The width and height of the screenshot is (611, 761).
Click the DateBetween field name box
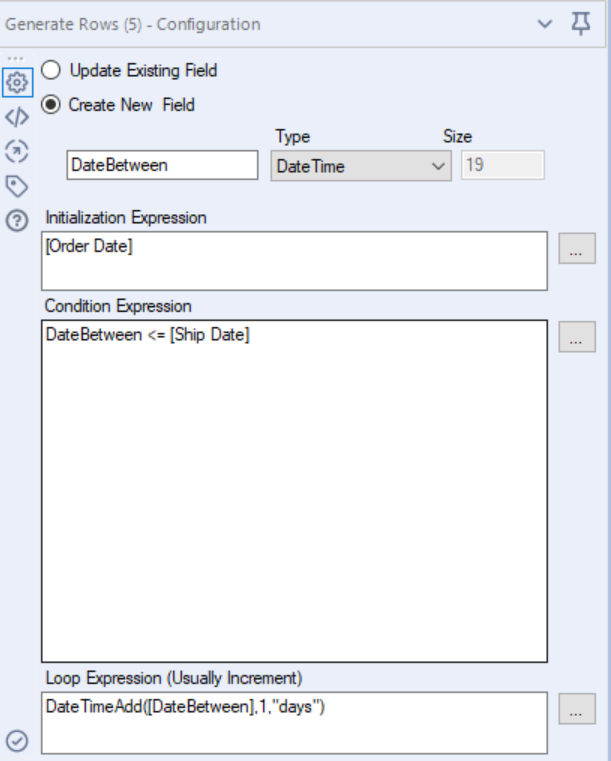click(162, 167)
